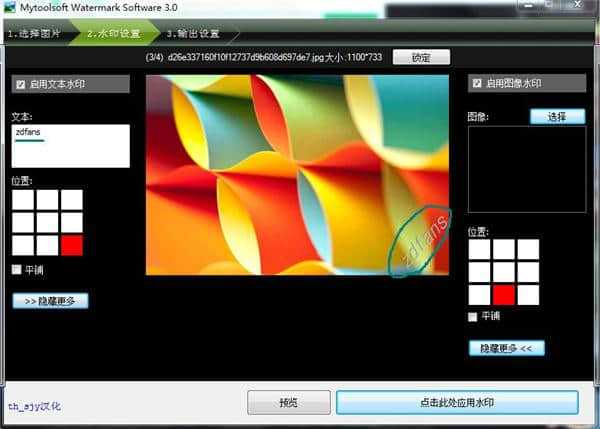Expand text options with >> 隐藏更多
This screenshot has width=600, height=429.
tap(50, 300)
